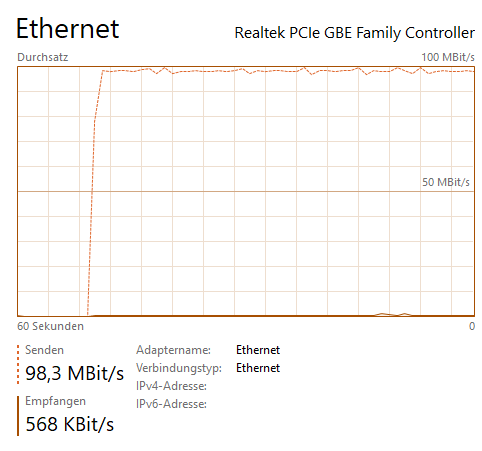The height and width of the screenshot is (451, 482).
Task: Select the Ethernet value next to Verbindungstyp
Action: point(258,368)
